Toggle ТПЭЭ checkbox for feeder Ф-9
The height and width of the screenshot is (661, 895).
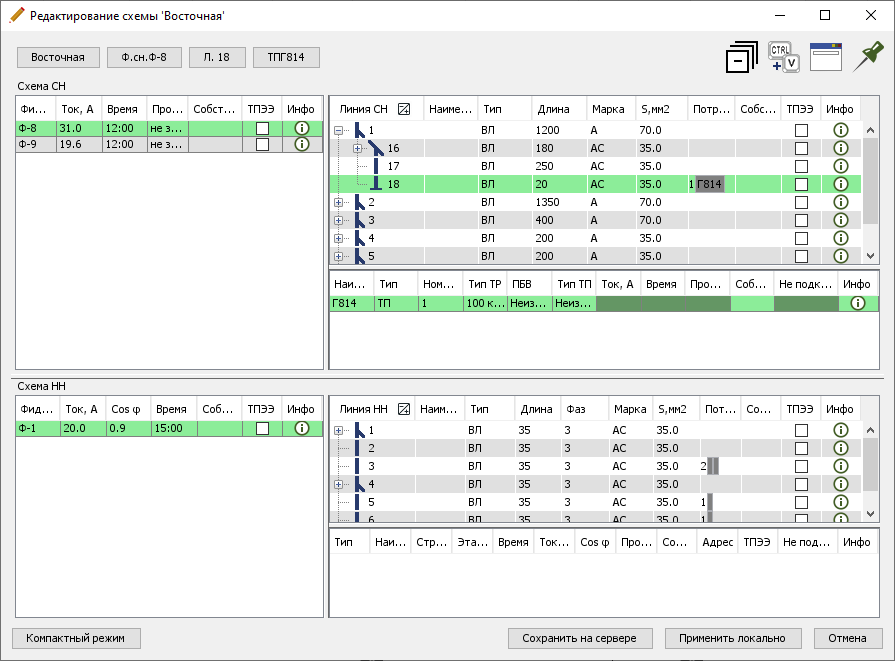coord(263,144)
